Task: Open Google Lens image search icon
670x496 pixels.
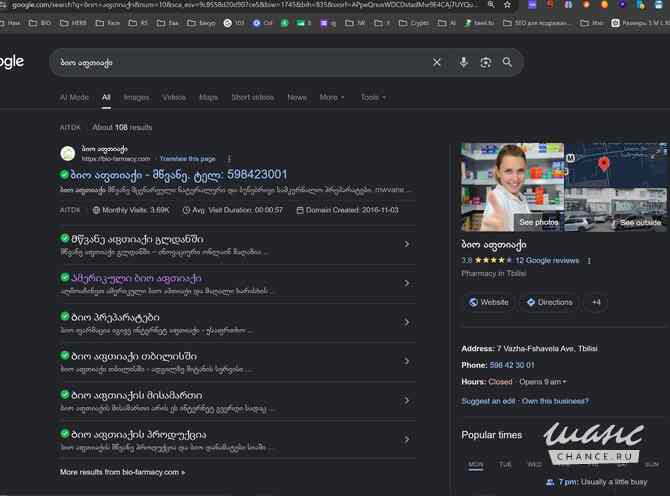Action: [485, 63]
